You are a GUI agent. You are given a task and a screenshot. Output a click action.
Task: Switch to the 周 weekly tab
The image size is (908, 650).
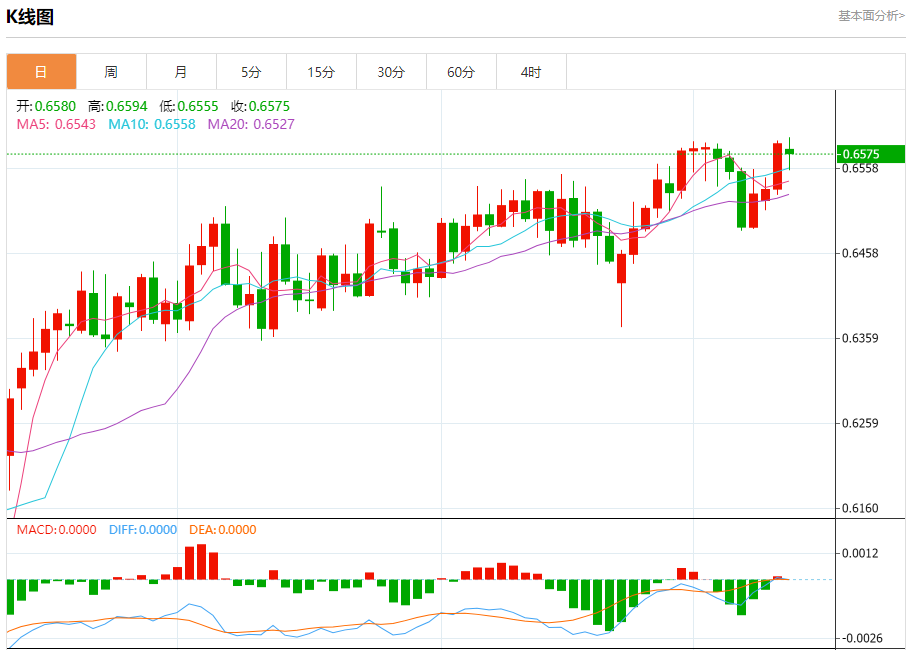[111, 72]
